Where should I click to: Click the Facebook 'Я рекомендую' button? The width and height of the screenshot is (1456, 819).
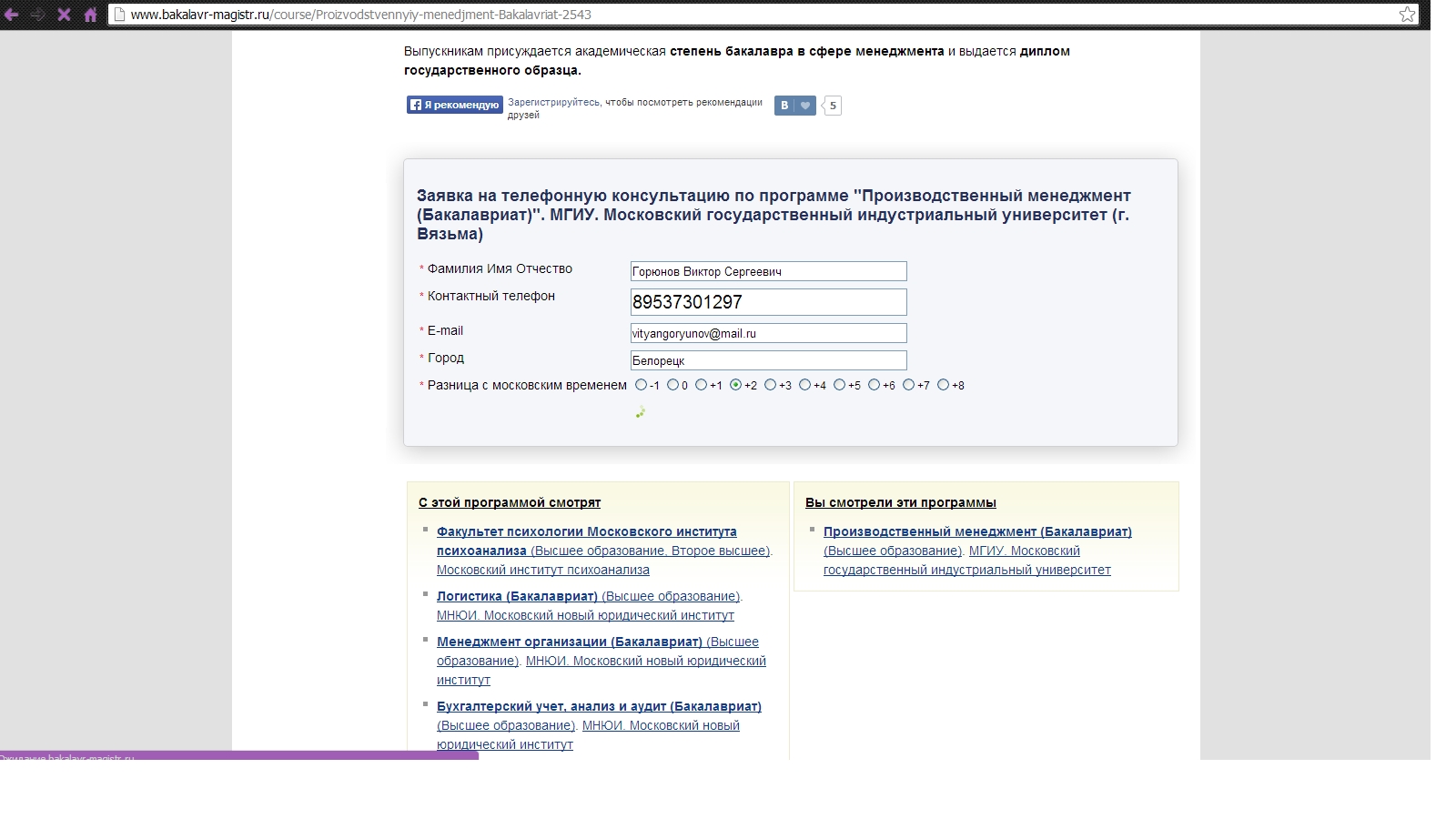[454, 105]
